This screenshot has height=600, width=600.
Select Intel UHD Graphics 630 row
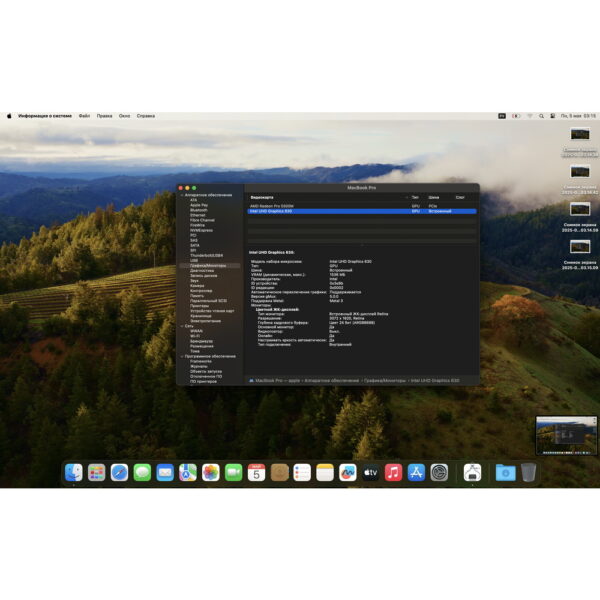(x=362, y=211)
